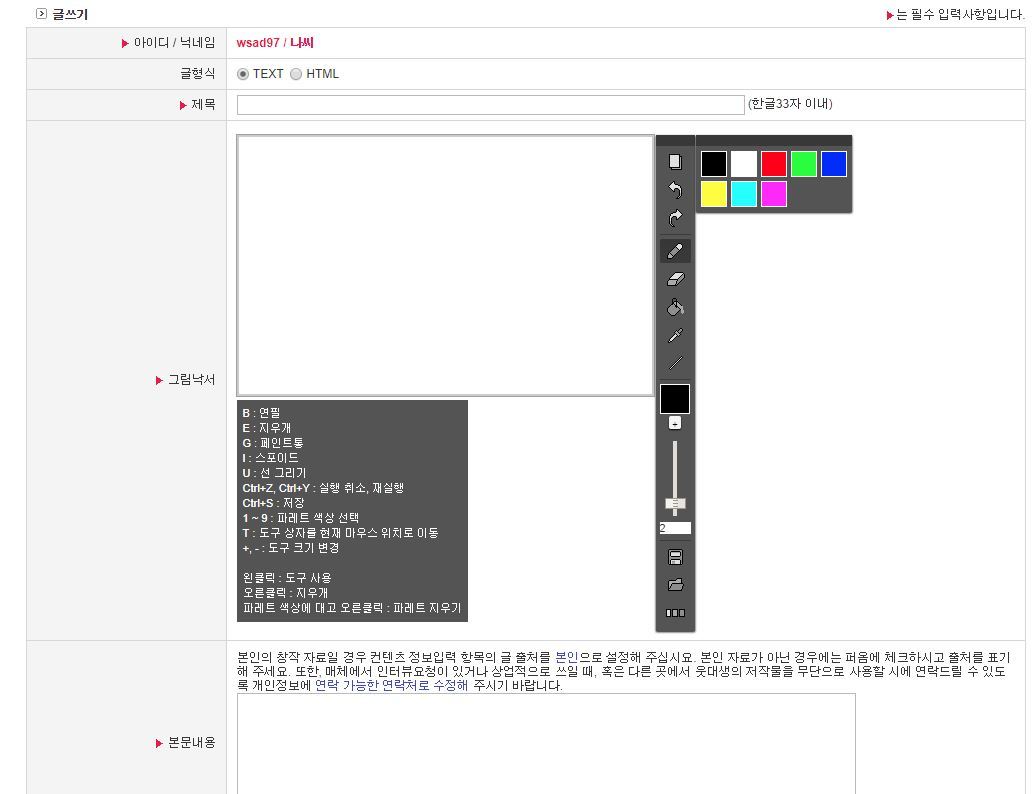Screen dimensions: 1036x794
Task: Pick the paint bucket fill tool
Action: click(675, 307)
